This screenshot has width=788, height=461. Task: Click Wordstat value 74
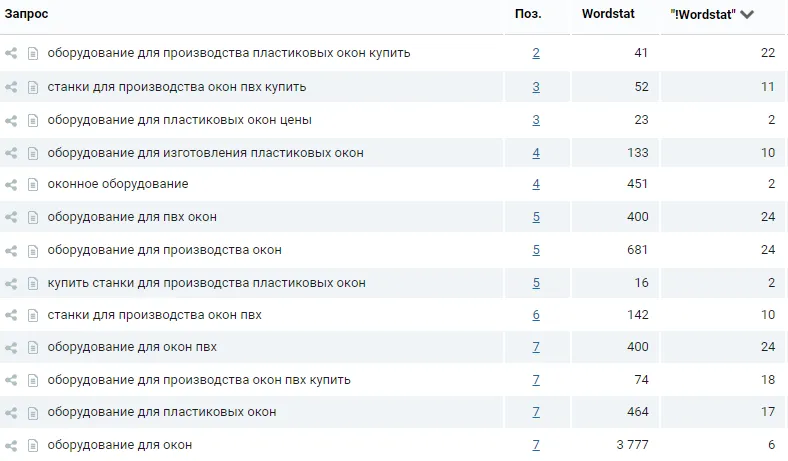pos(641,380)
